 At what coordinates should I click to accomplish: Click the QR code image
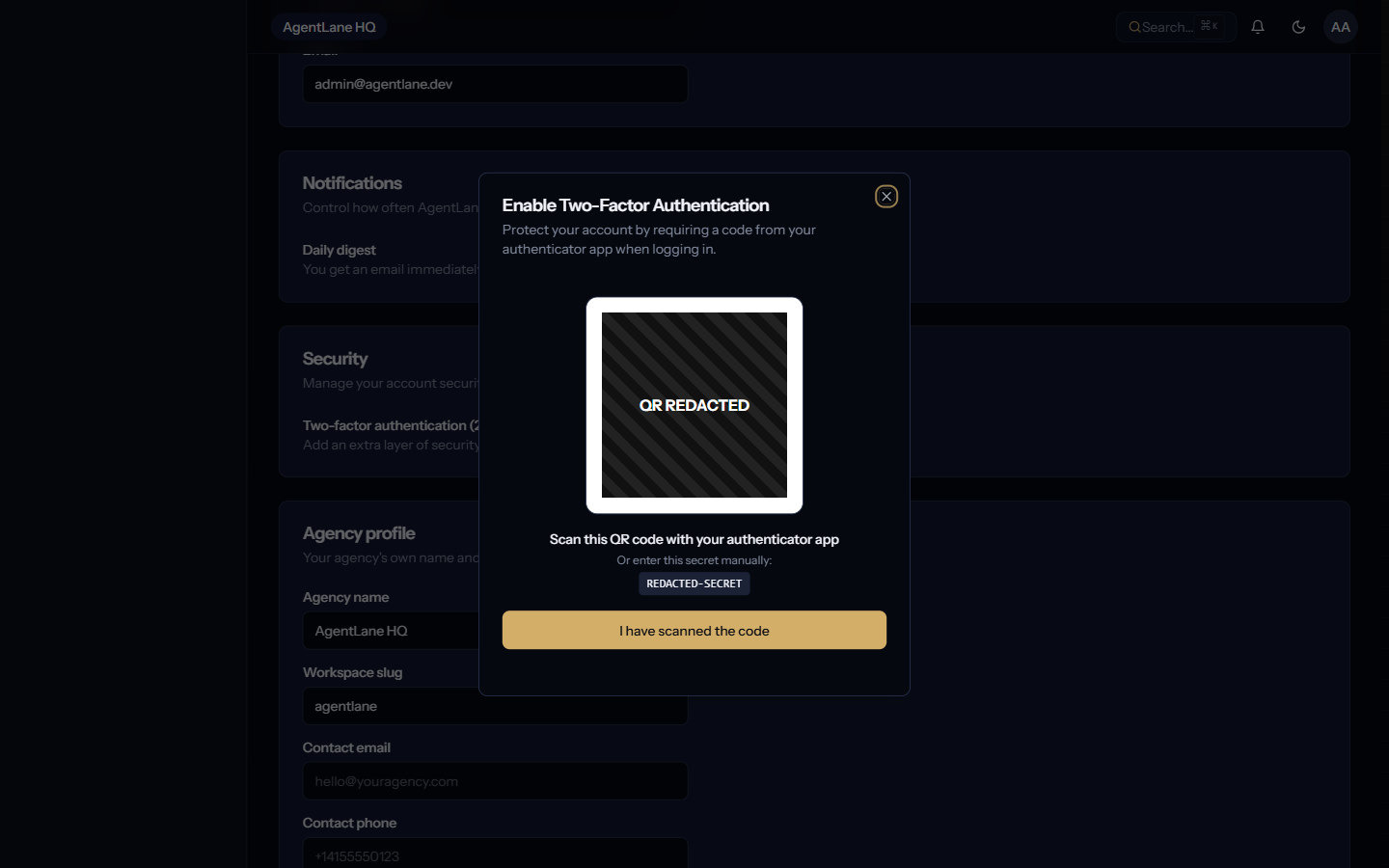point(694,405)
